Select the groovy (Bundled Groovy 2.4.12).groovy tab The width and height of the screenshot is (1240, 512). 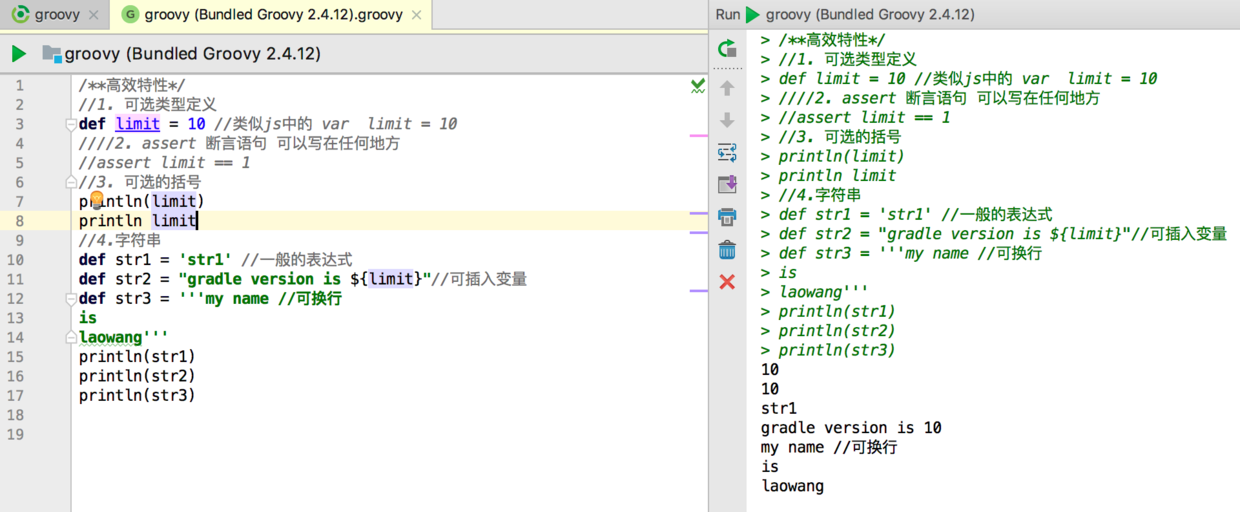coord(272,15)
